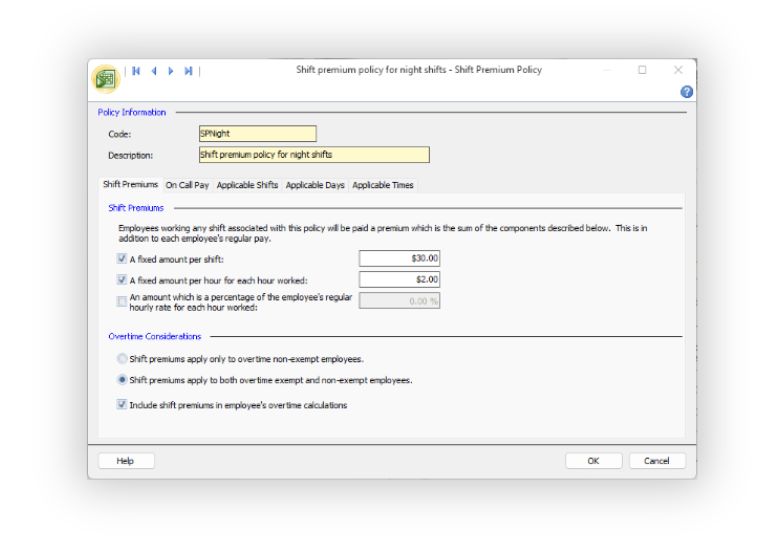Click the 'Policy Information' section heading

pos(132,112)
